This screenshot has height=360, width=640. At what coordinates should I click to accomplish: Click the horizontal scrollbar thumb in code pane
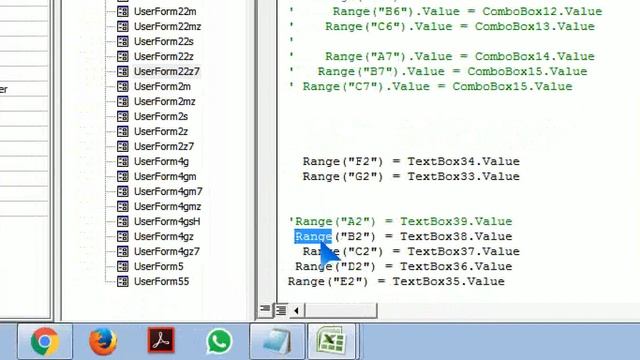(340, 311)
